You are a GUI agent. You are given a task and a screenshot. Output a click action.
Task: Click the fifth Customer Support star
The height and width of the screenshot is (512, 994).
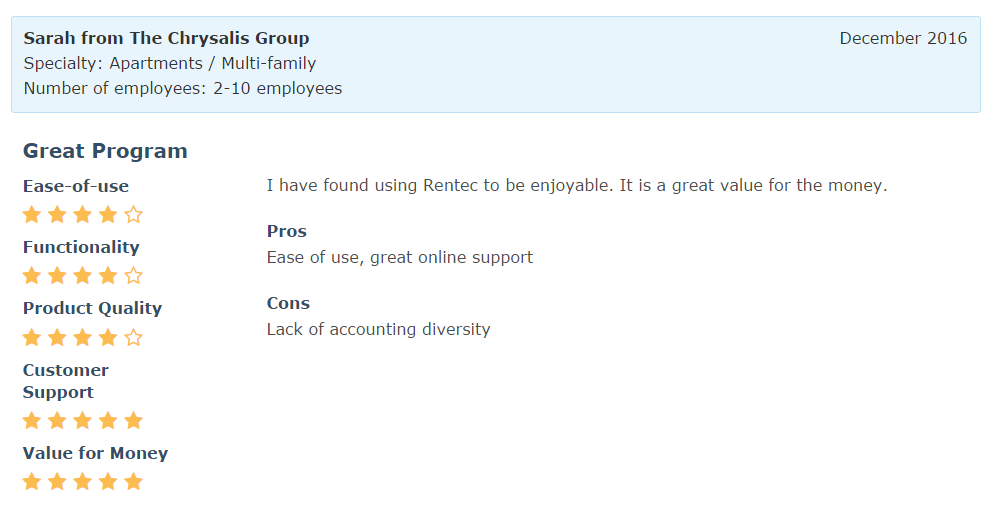tap(134, 421)
